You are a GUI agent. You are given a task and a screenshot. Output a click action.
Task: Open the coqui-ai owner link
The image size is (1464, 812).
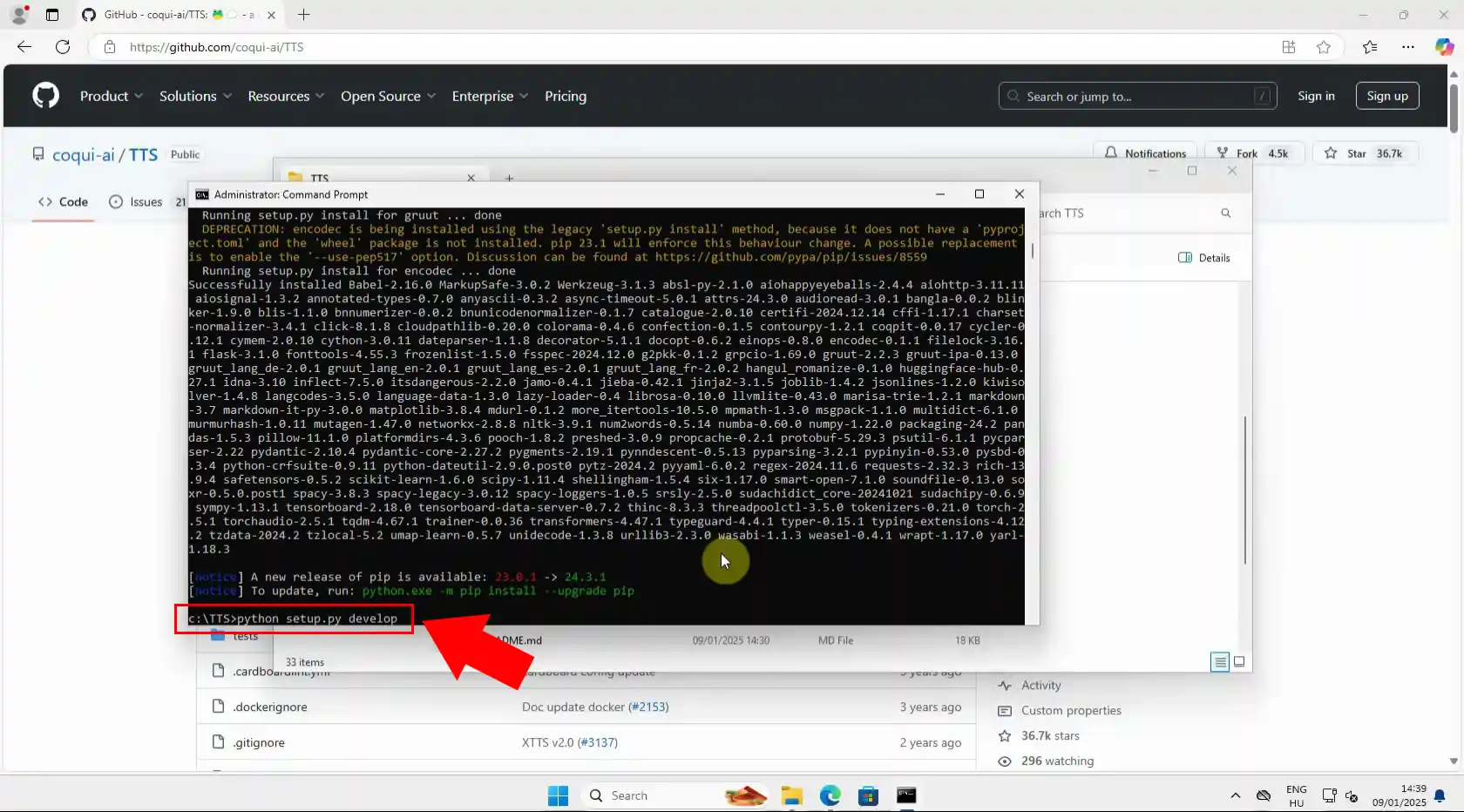pos(84,154)
